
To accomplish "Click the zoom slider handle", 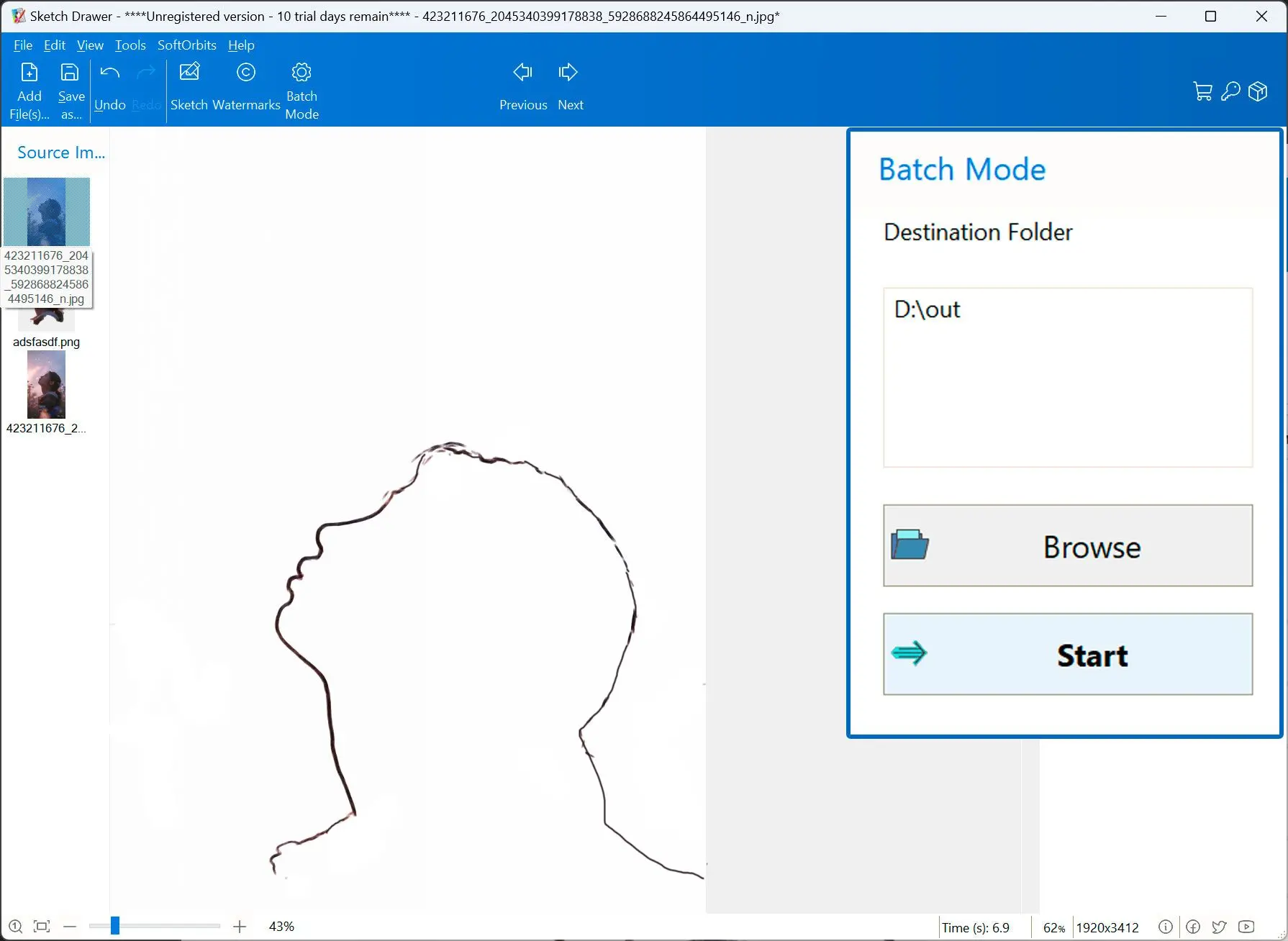I will click(x=114, y=926).
